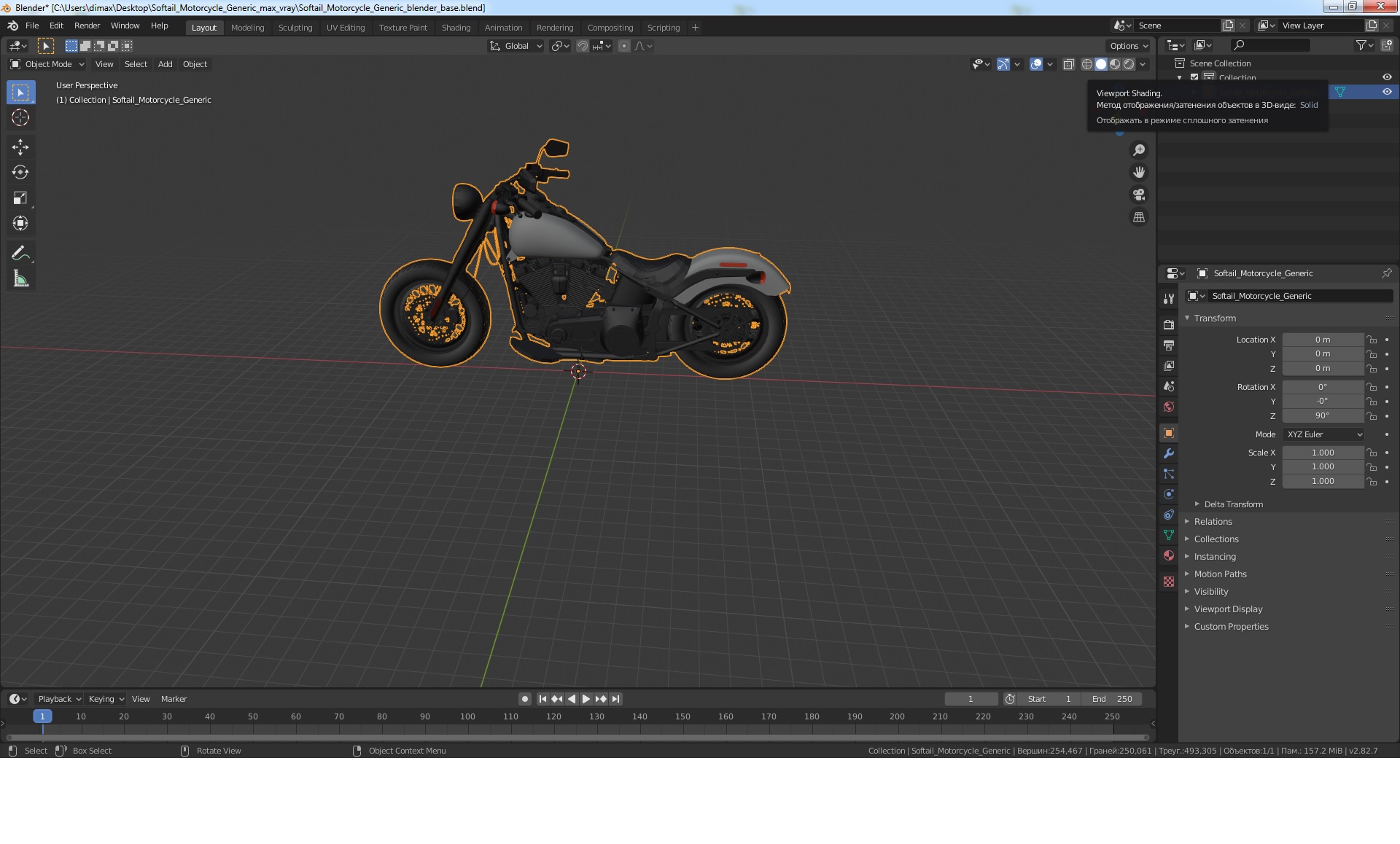
Task: Open the Output properties printer tab
Action: click(x=1169, y=345)
